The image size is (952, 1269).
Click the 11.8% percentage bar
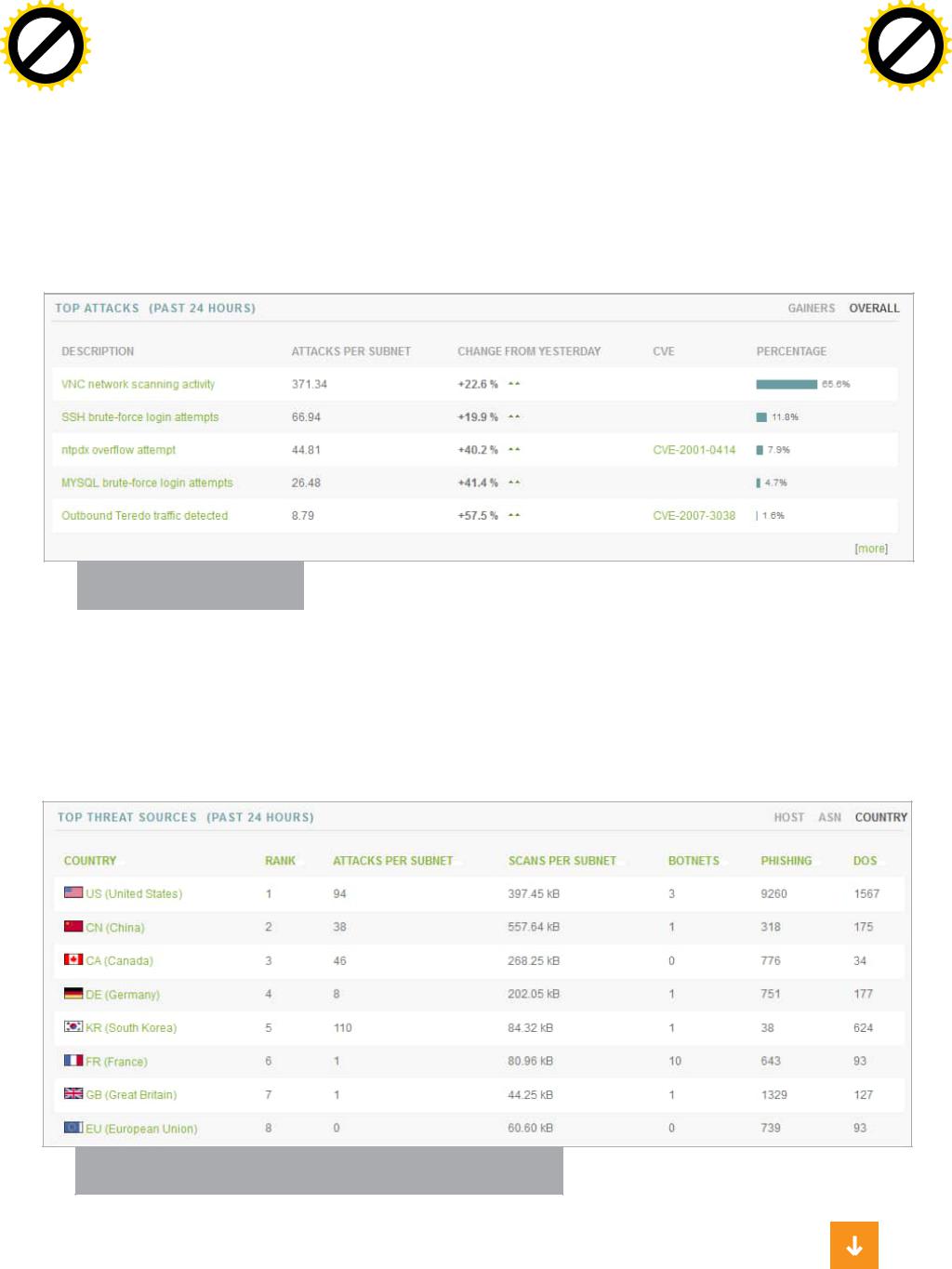(x=761, y=417)
